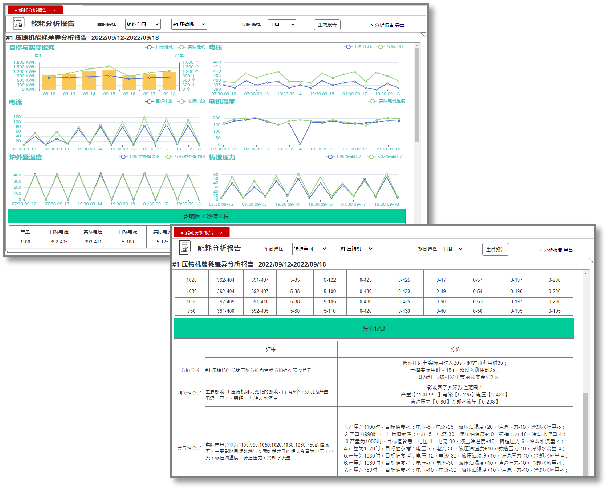
Task: Click the green section banner in the top window
Action: tap(206, 216)
